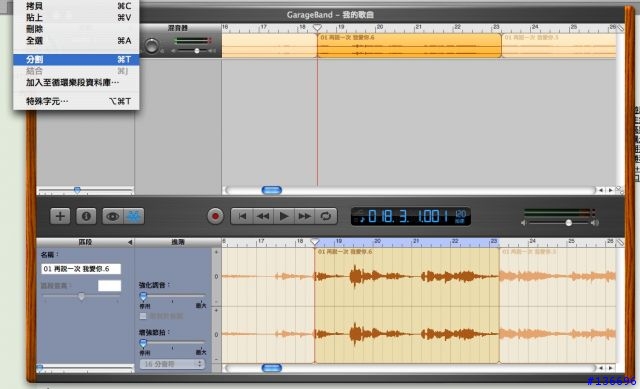This screenshot has width=640, height=389.
Task: Open the 特殊字元 (Special Characters) menu entry
Action: pos(76,101)
